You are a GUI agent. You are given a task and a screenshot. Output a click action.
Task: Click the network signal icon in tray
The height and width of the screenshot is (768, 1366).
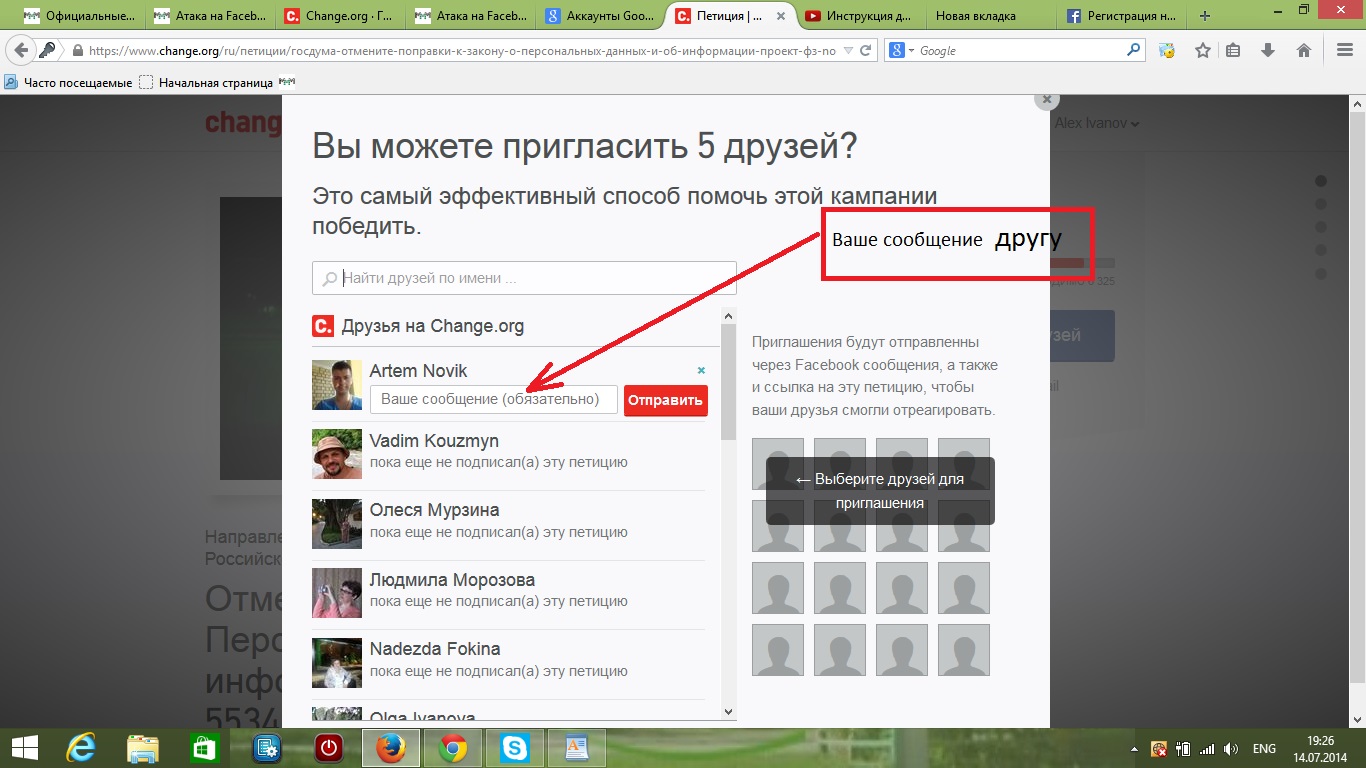pyautogui.click(x=1207, y=748)
